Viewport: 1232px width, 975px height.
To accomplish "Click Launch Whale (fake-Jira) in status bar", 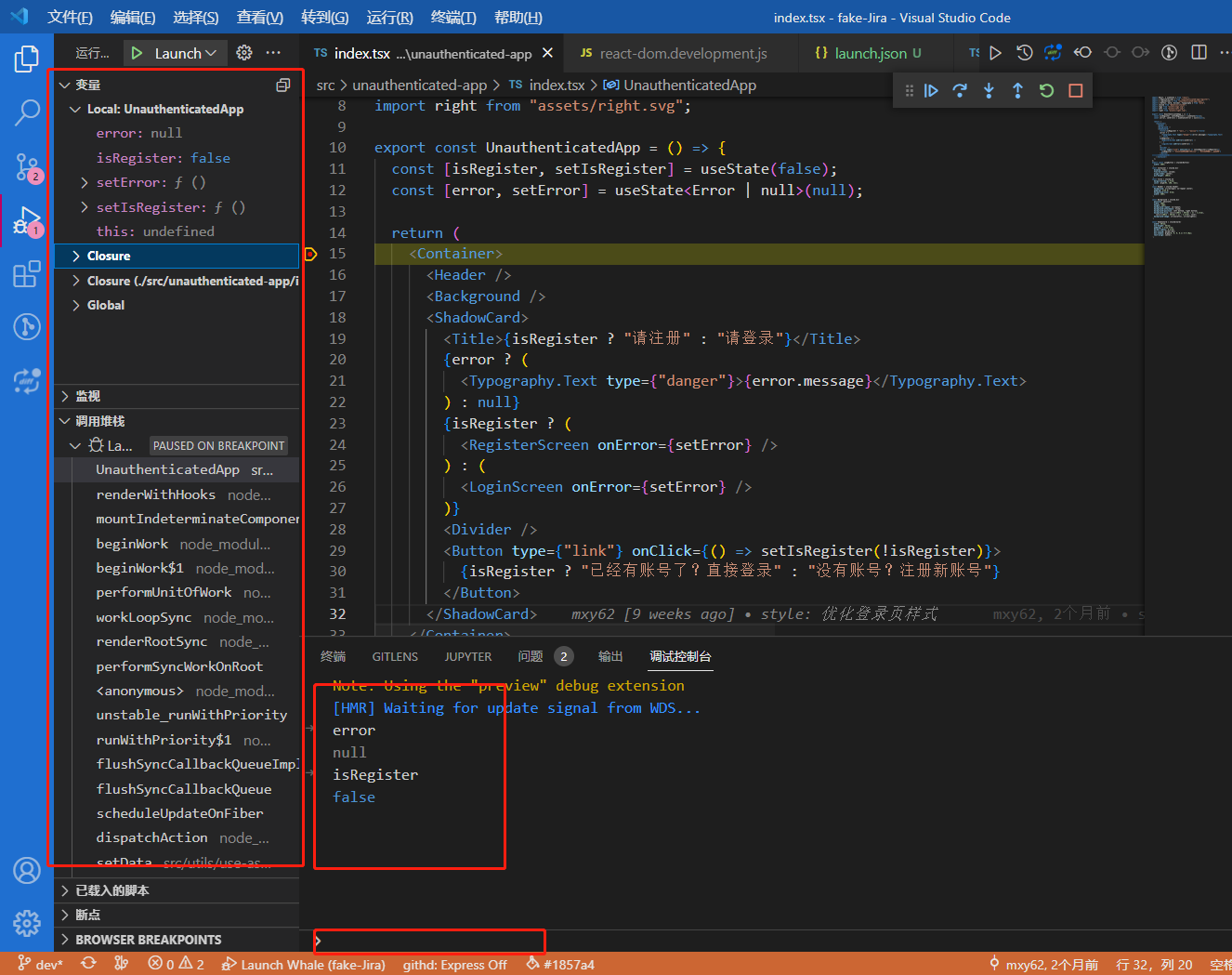I will (303, 965).
